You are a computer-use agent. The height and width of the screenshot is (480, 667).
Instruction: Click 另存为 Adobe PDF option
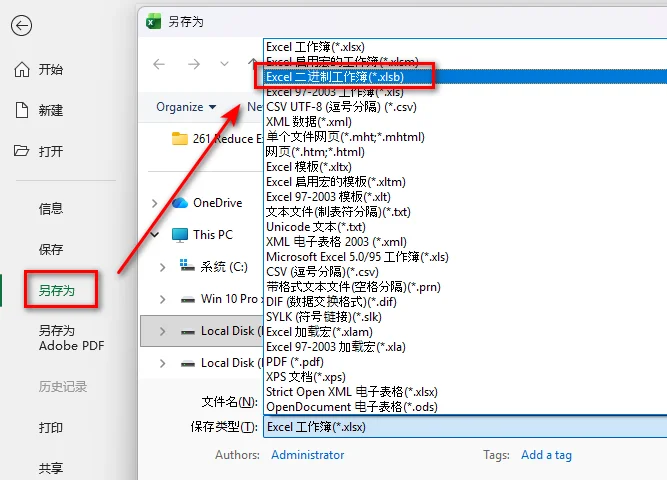tap(71, 338)
